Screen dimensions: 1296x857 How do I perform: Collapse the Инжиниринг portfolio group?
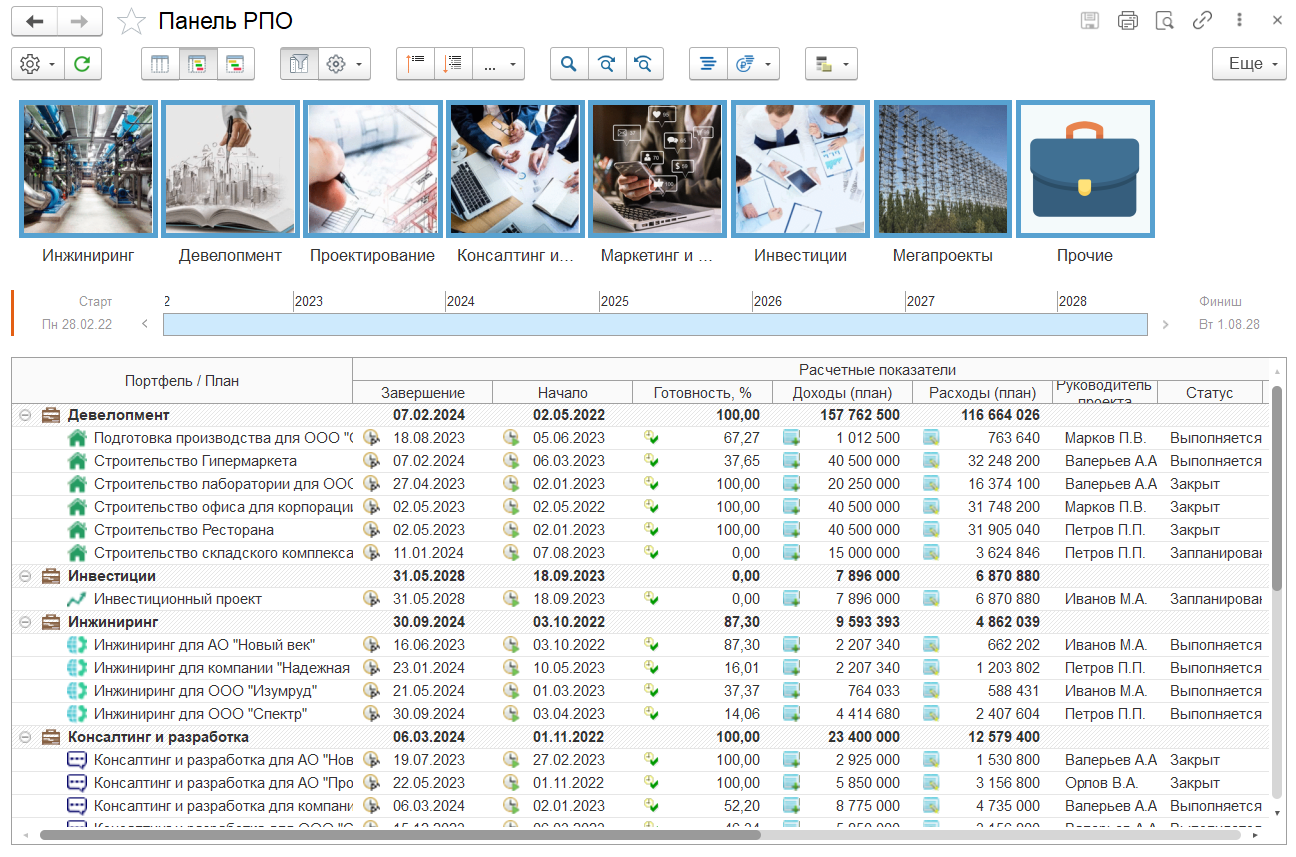tap(24, 622)
